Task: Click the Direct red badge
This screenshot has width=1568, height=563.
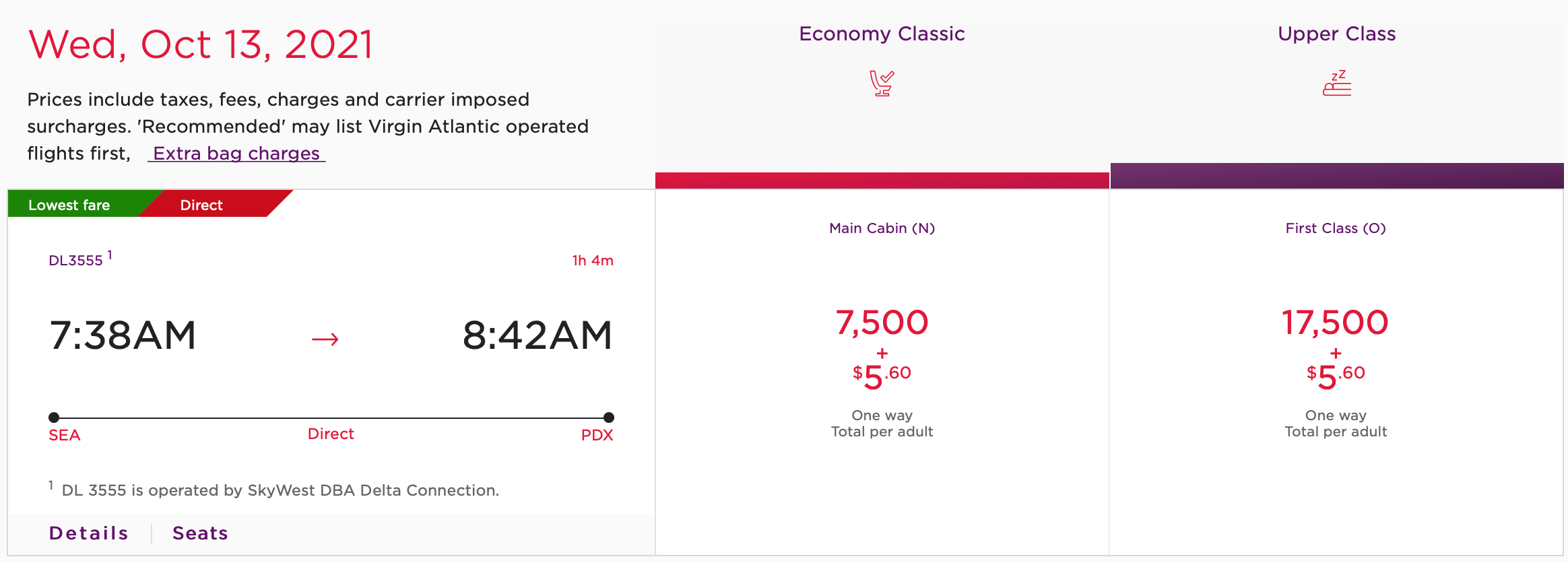Action: pyautogui.click(x=201, y=204)
